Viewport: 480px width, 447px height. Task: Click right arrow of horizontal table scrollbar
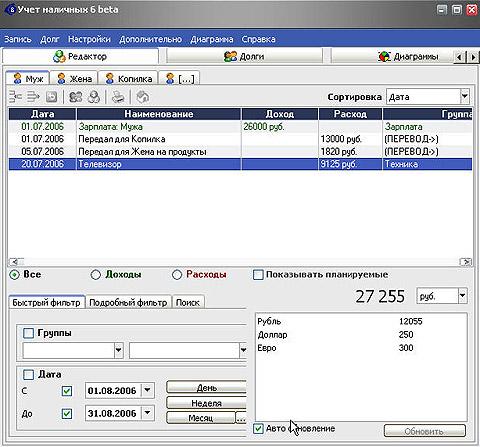click(x=466, y=262)
